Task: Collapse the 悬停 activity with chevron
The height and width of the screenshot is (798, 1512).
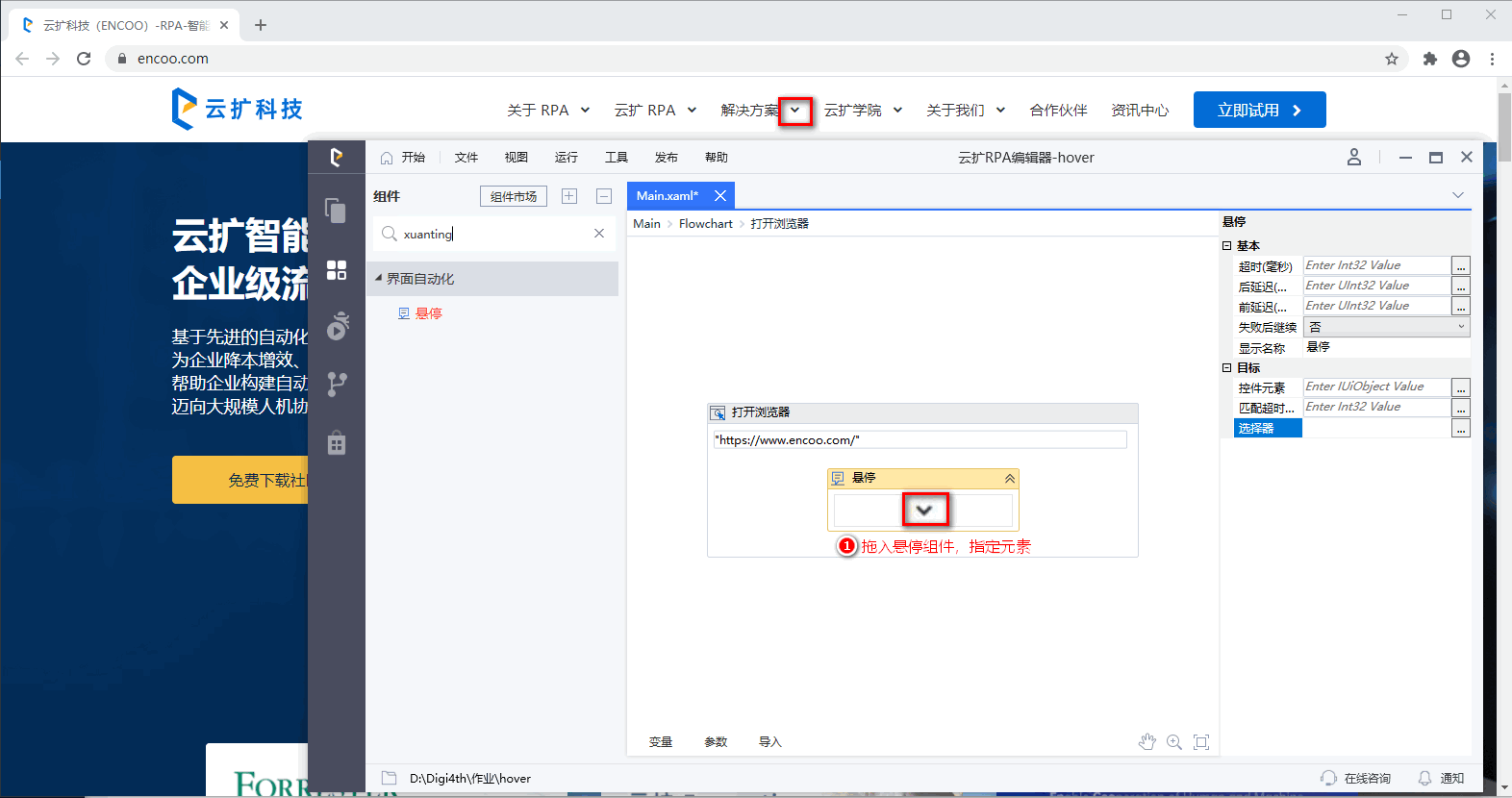Action: (1010, 478)
